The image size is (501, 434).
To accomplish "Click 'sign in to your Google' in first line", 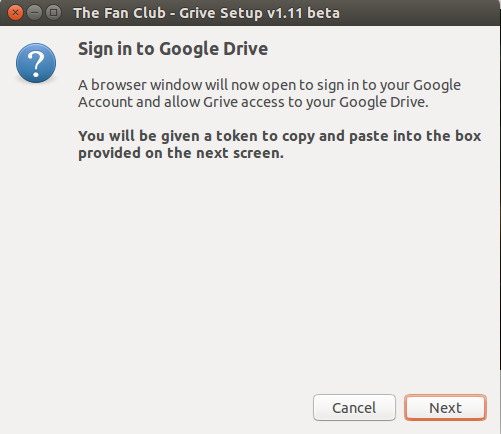I will tap(389, 85).
